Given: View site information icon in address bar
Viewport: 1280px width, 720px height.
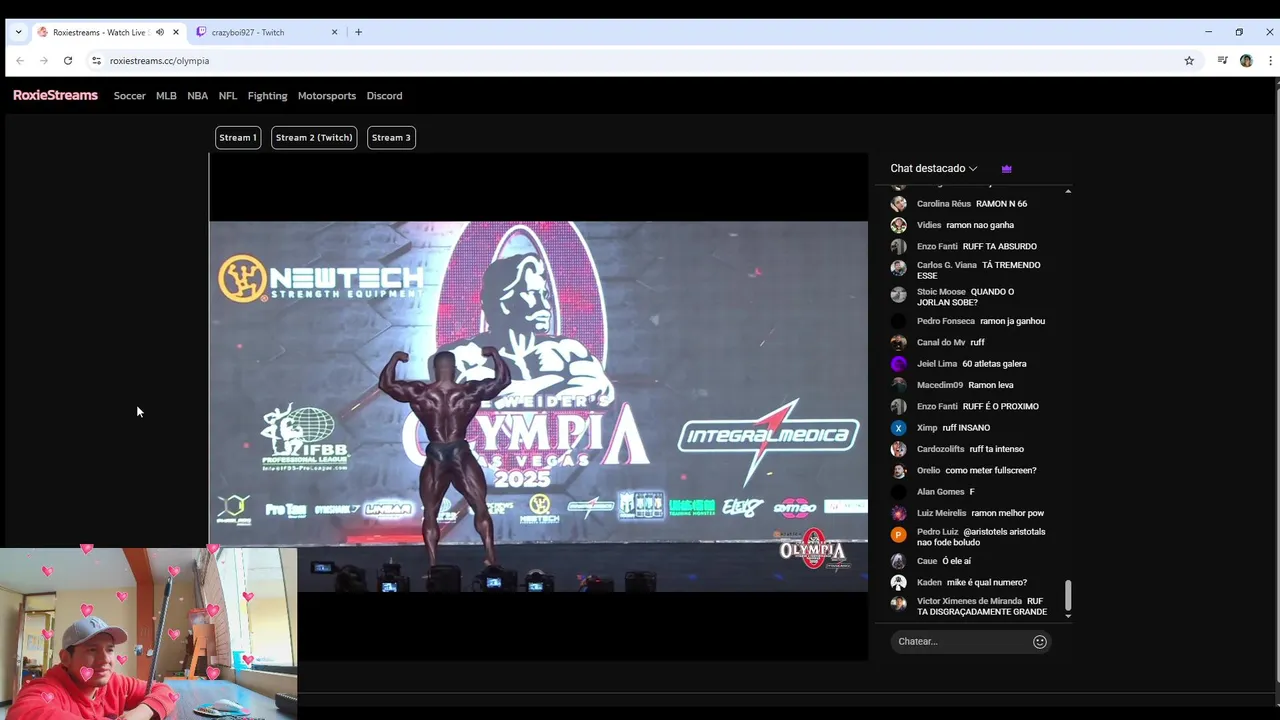Looking at the screenshot, I should click(96, 61).
